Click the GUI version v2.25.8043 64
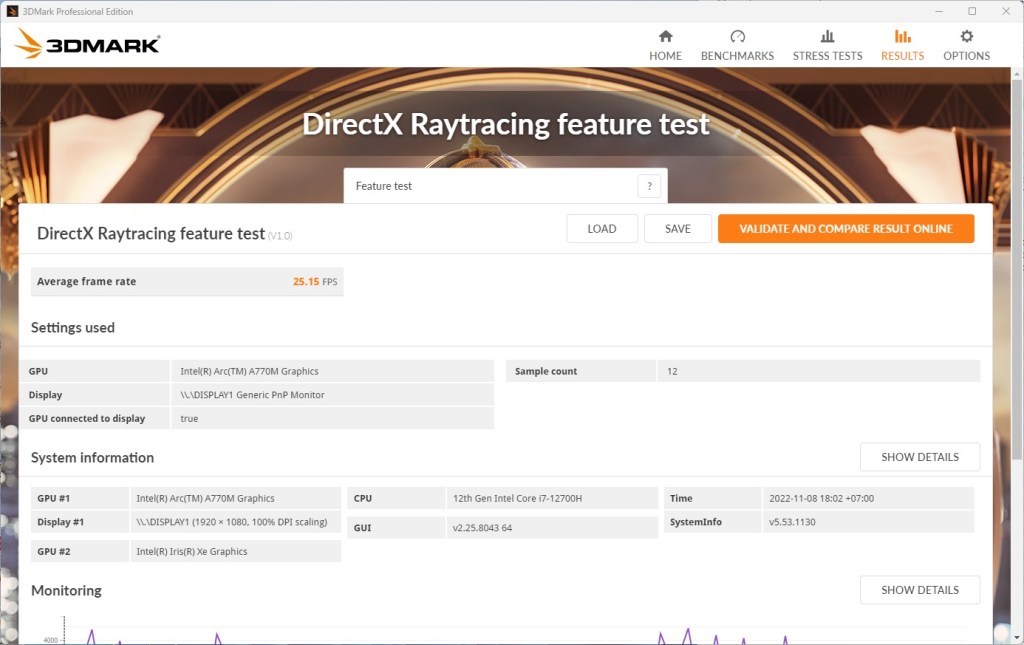This screenshot has height=645, width=1024. (482, 527)
